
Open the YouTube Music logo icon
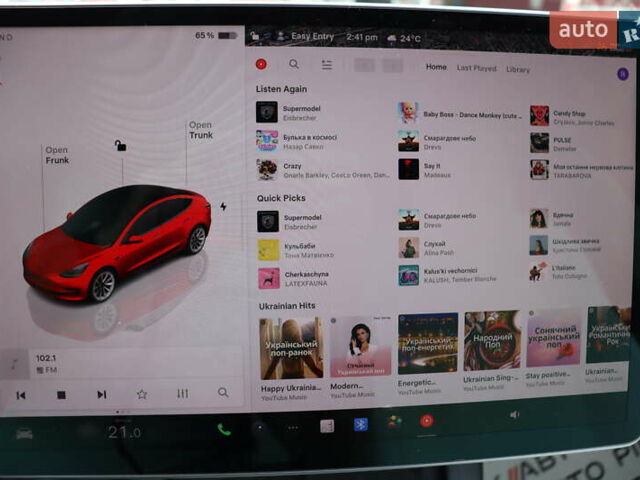(261, 64)
